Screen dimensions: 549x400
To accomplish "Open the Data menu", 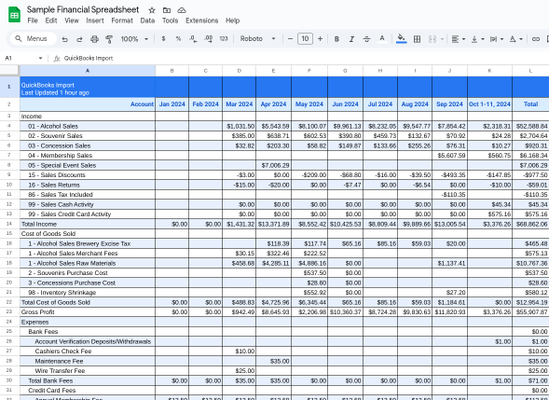I will tap(147, 21).
